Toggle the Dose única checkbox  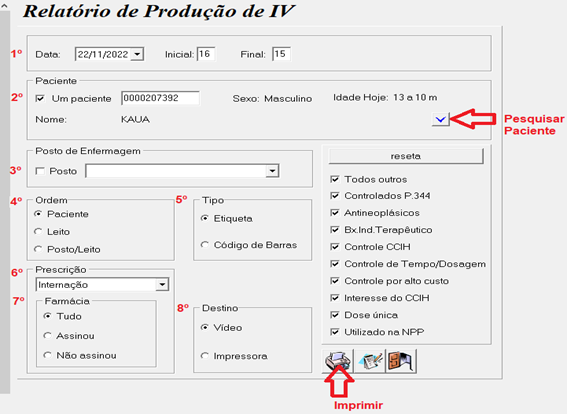pos(335,315)
